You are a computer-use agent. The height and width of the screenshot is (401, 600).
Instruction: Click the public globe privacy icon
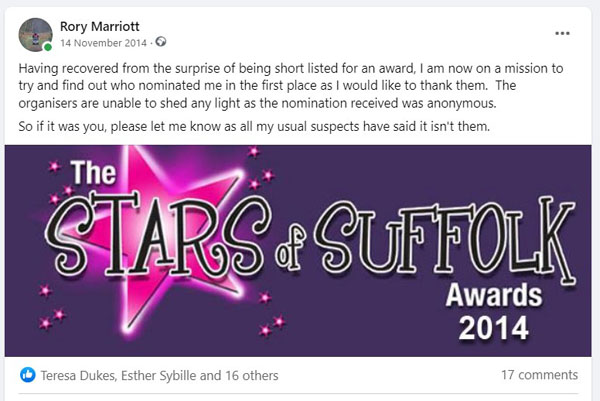(160, 42)
